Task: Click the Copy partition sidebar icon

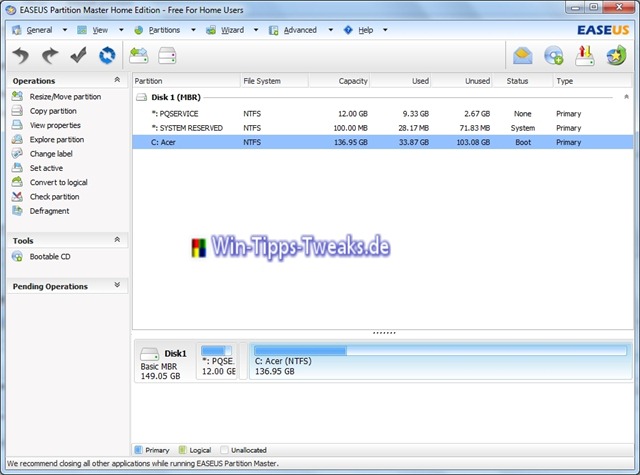Action: click(x=17, y=111)
